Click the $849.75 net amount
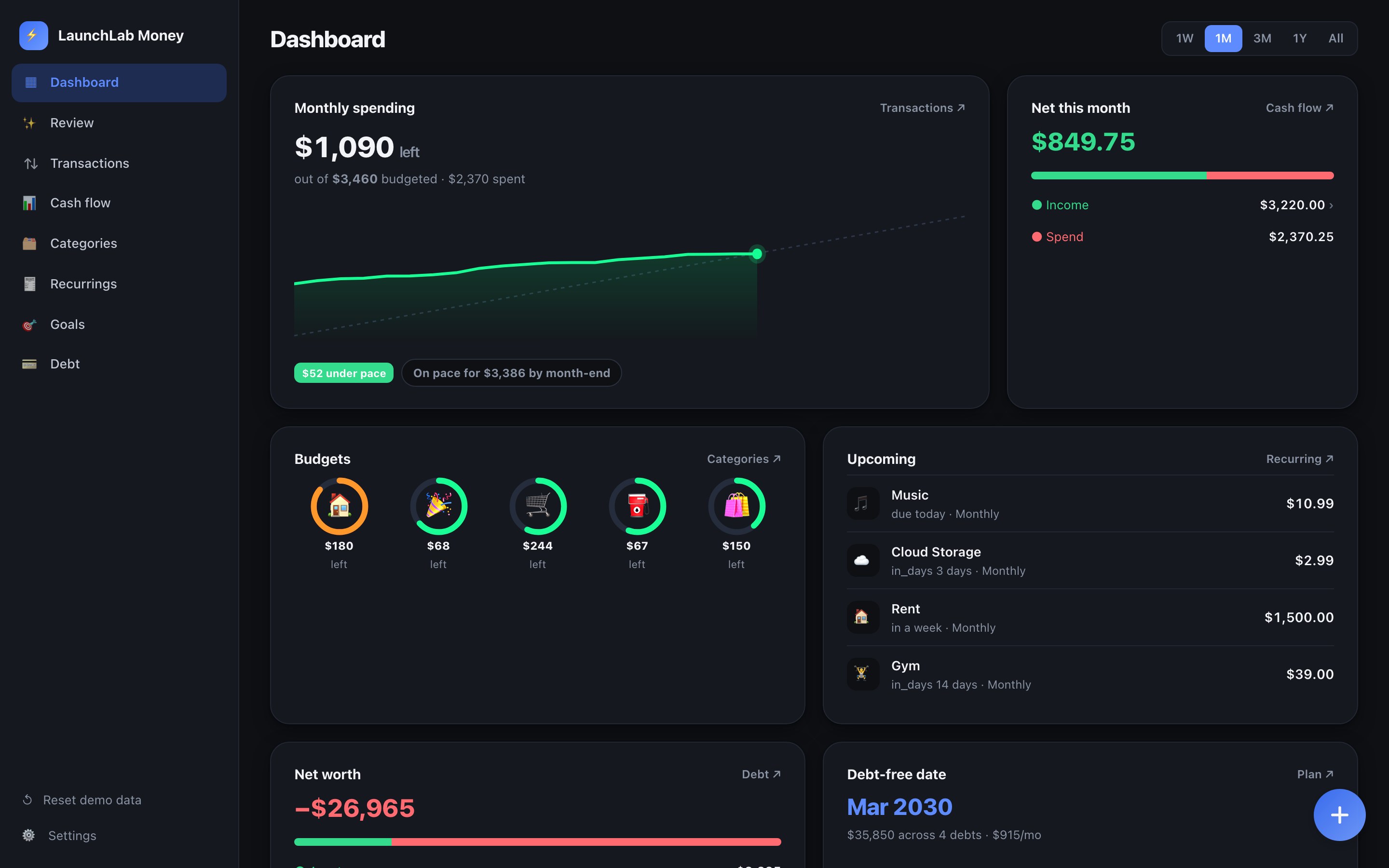The image size is (1389, 868). [1083, 142]
